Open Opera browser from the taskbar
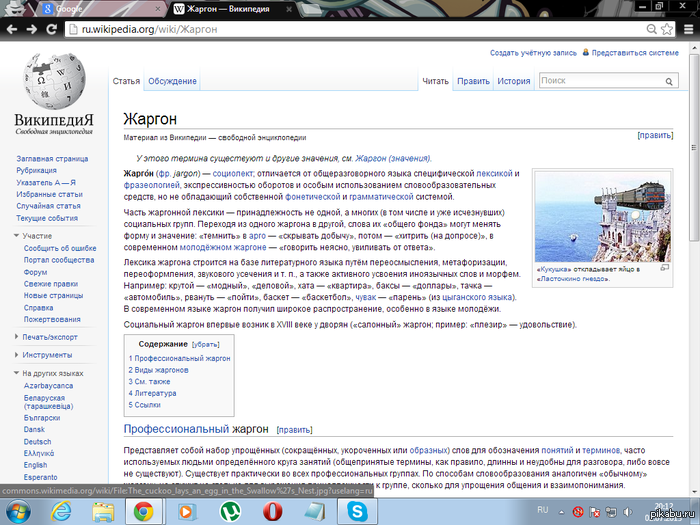 [272, 512]
